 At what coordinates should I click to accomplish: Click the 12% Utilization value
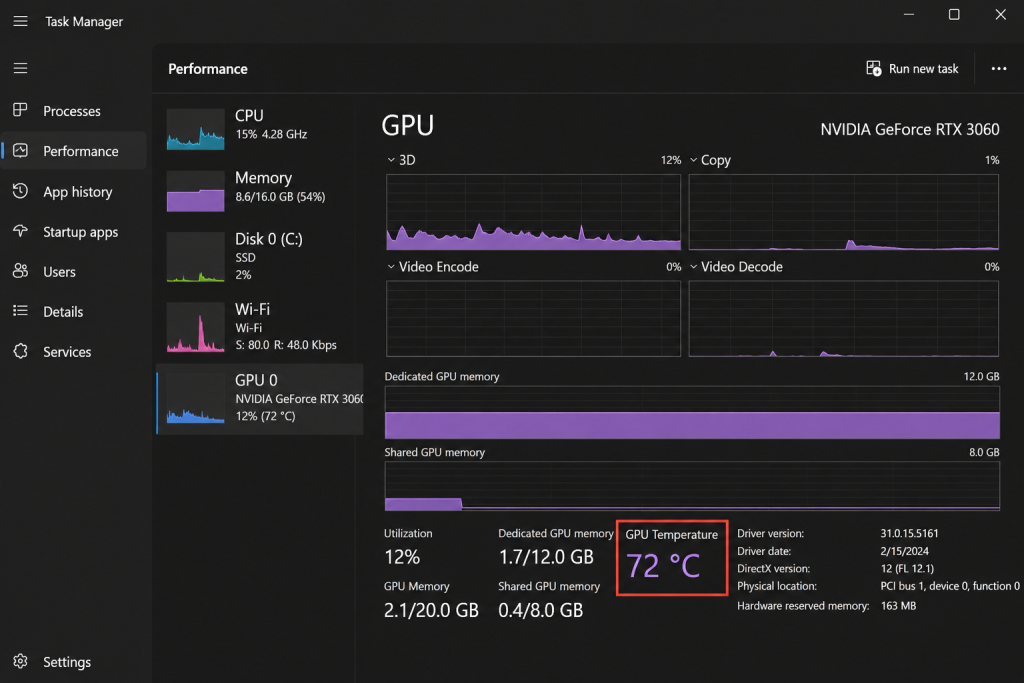pyautogui.click(x=402, y=557)
